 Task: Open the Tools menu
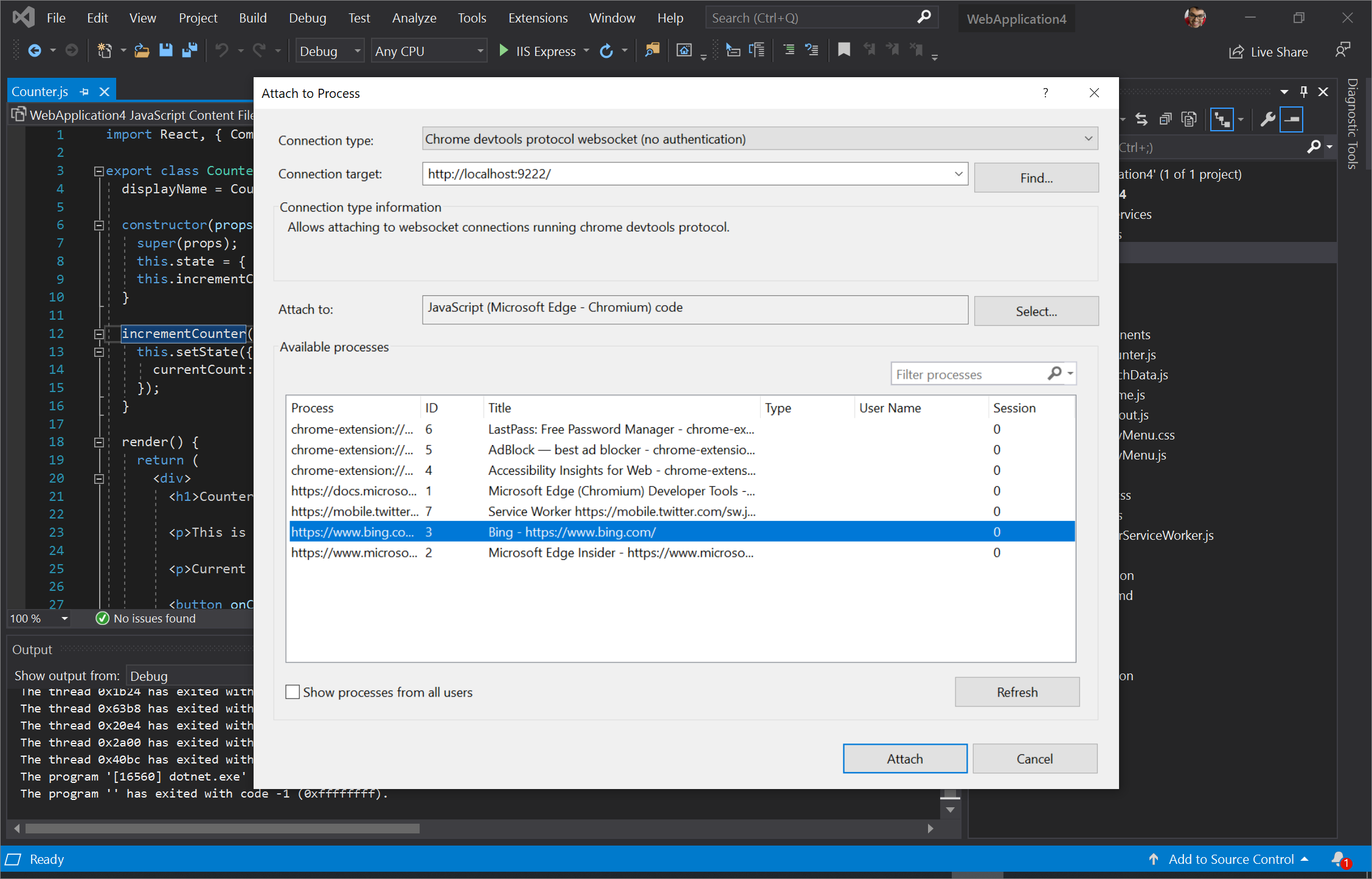click(472, 17)
